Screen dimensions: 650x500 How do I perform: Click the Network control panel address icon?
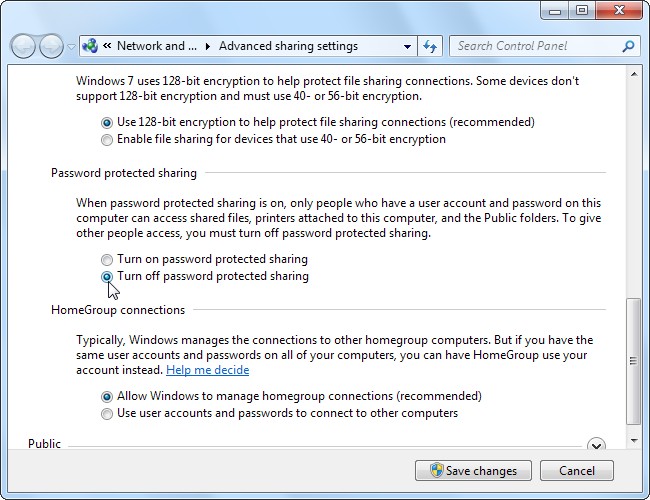(90, 46)
